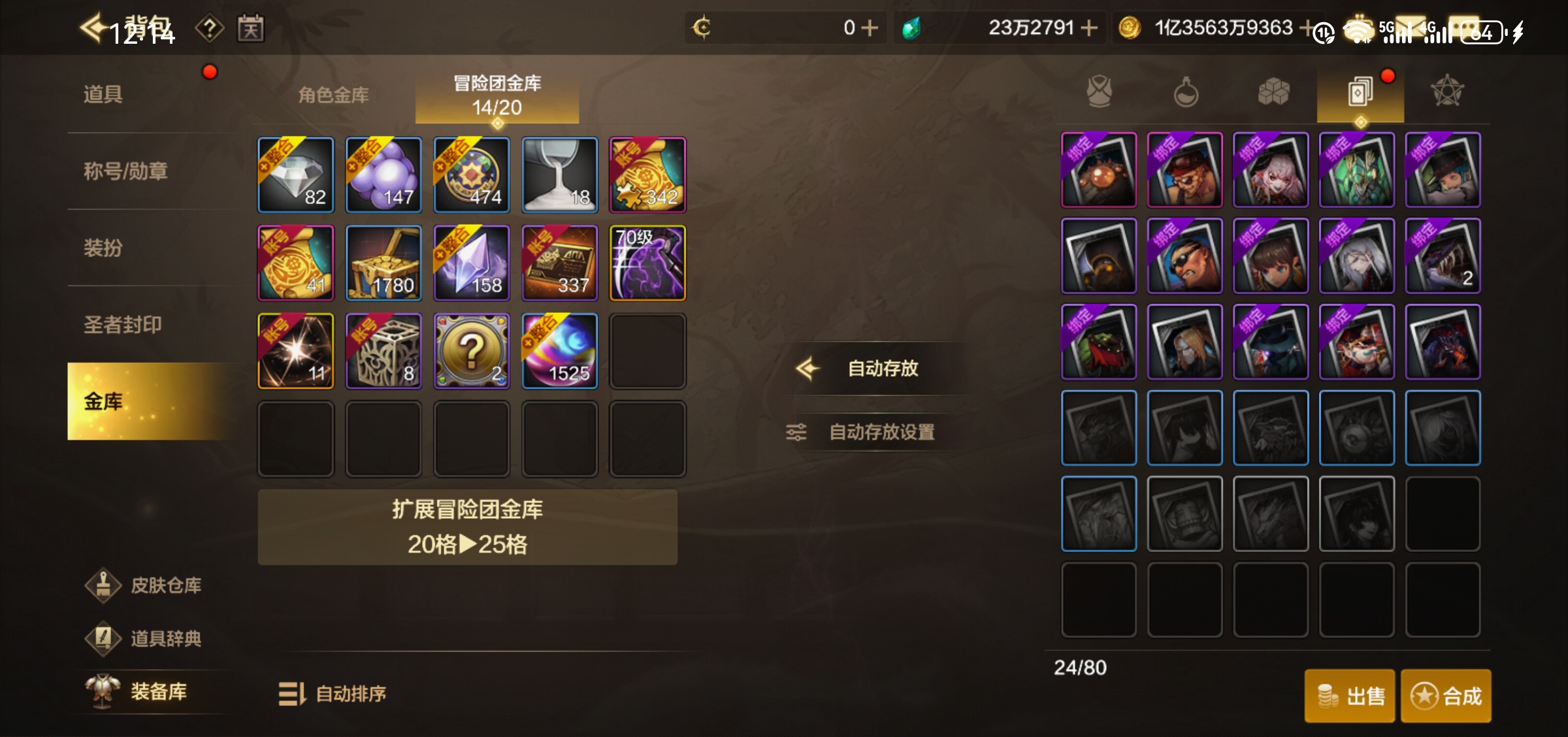Open the cards category tab icon

(1360, 92)
